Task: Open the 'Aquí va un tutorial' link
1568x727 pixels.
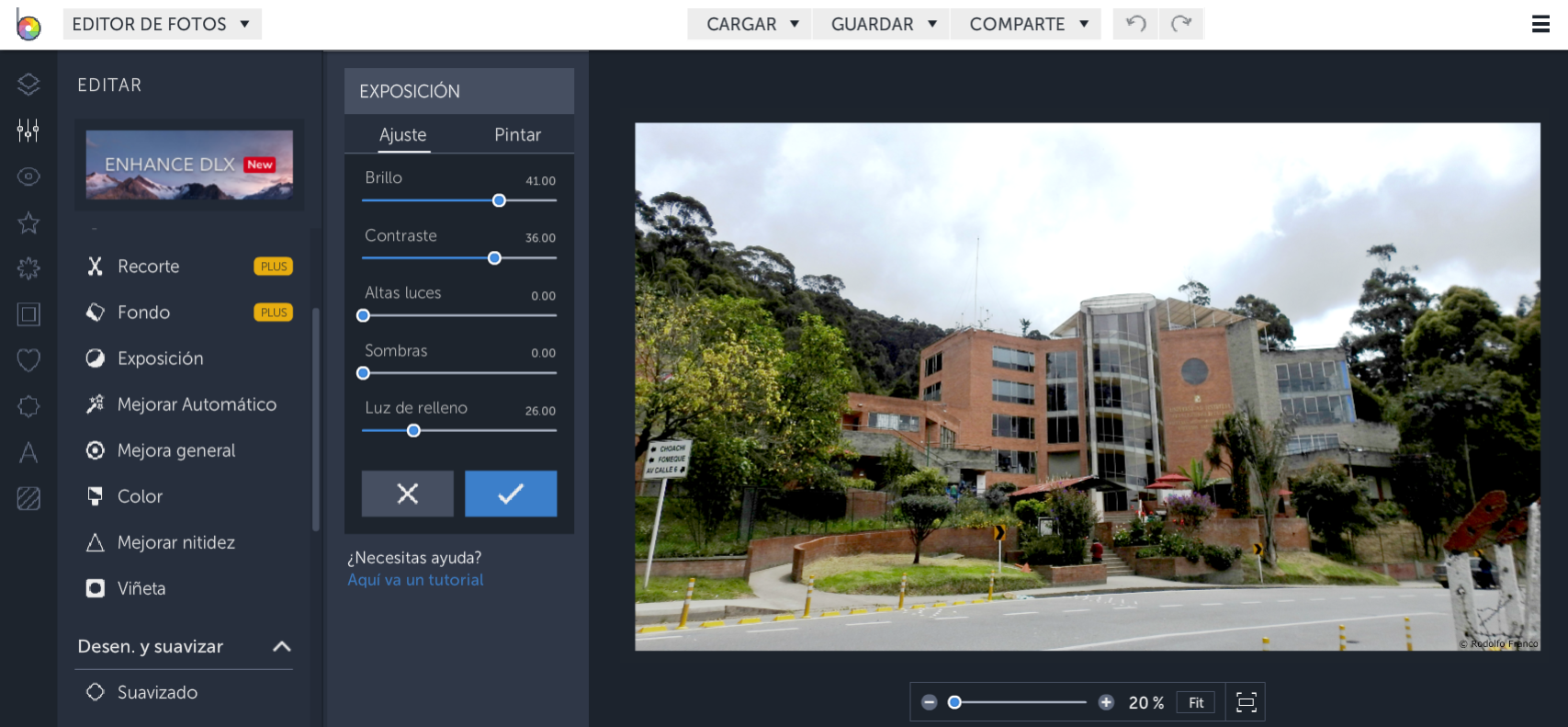Action: tap(415, 580)
